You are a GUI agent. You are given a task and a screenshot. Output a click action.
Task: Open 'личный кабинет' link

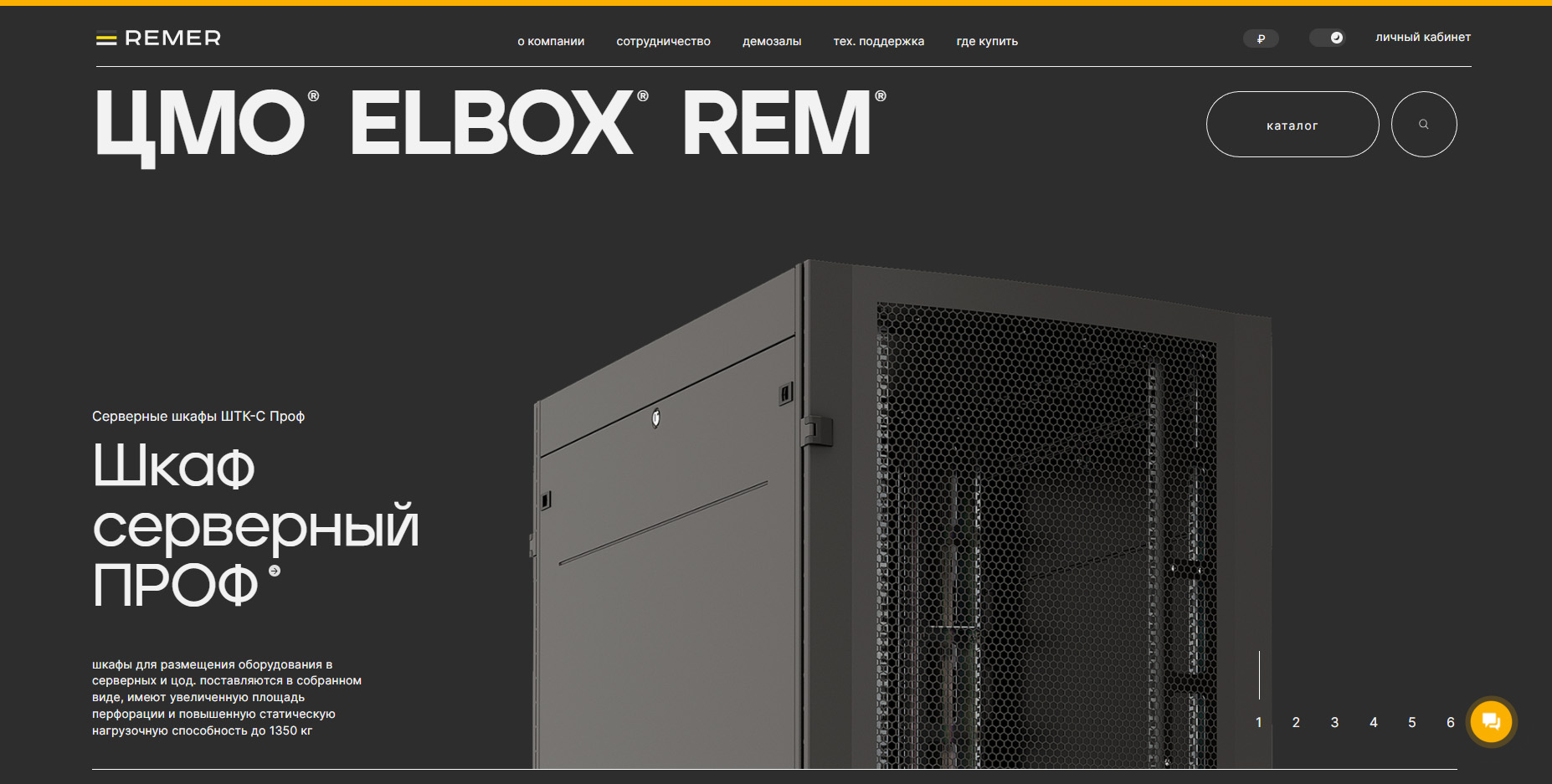pos(1423,37)
